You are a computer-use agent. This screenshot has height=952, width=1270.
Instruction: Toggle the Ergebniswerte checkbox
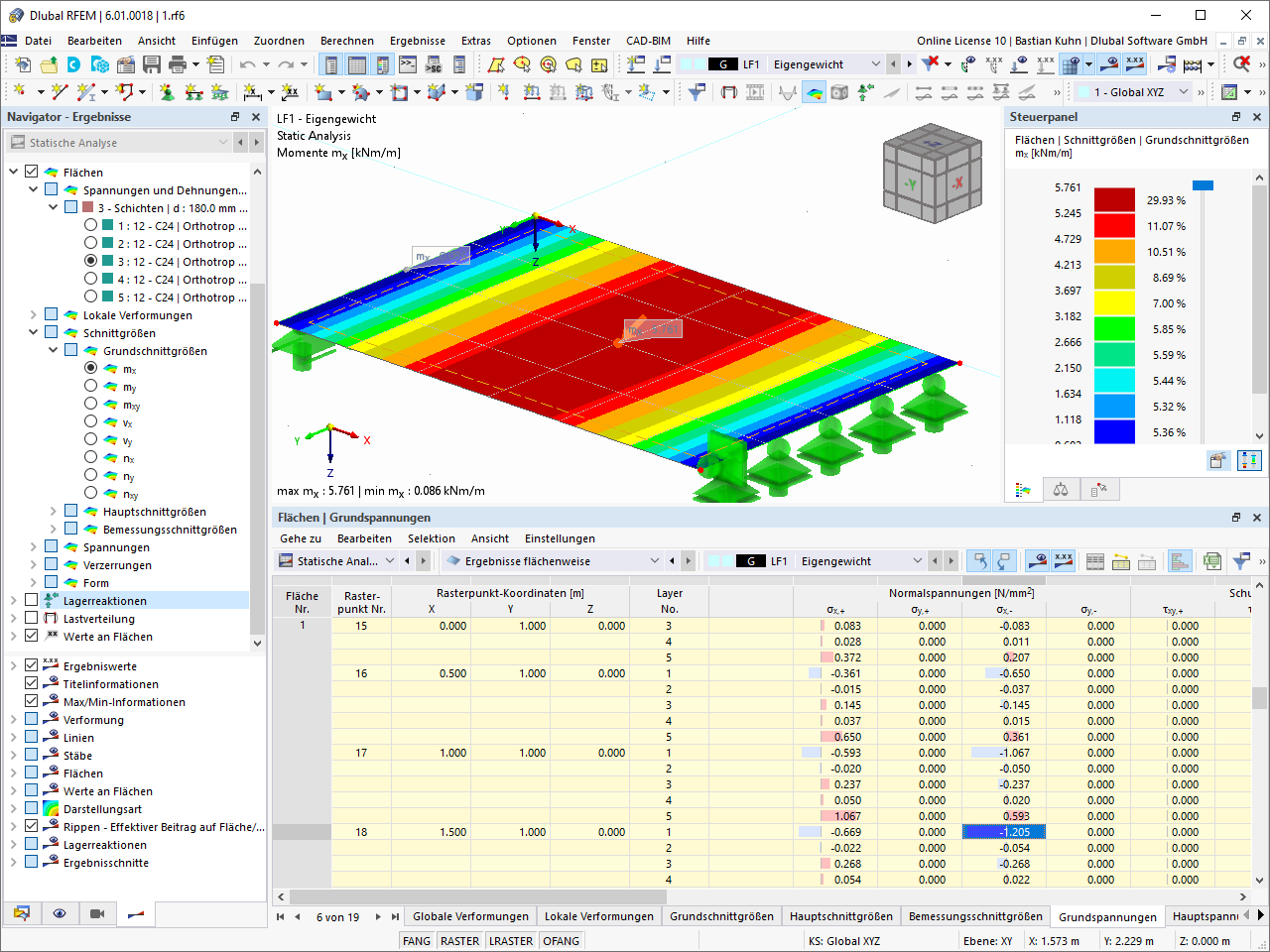(32, 666)
